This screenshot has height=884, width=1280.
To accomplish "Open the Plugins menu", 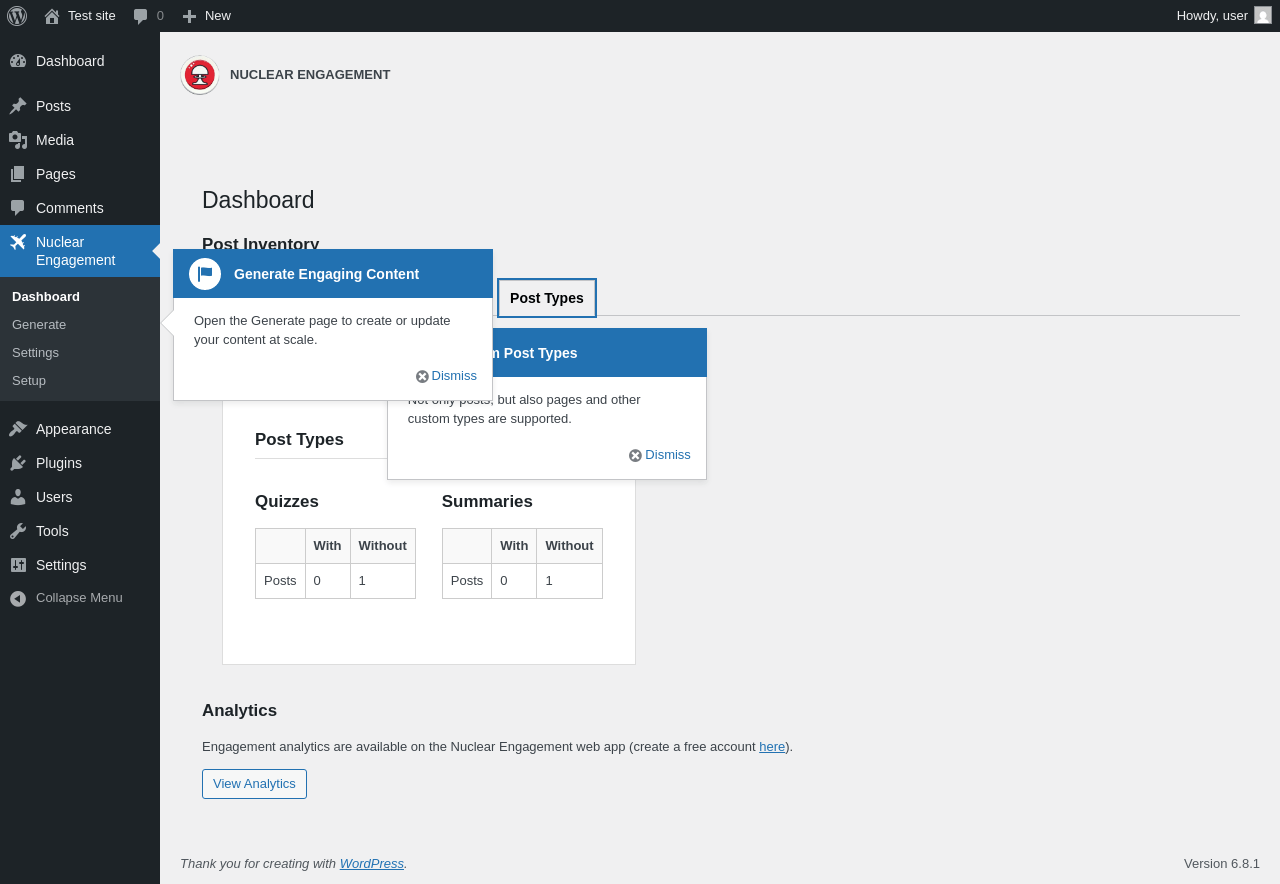I will pyautogui.click(x=80, y=463).
